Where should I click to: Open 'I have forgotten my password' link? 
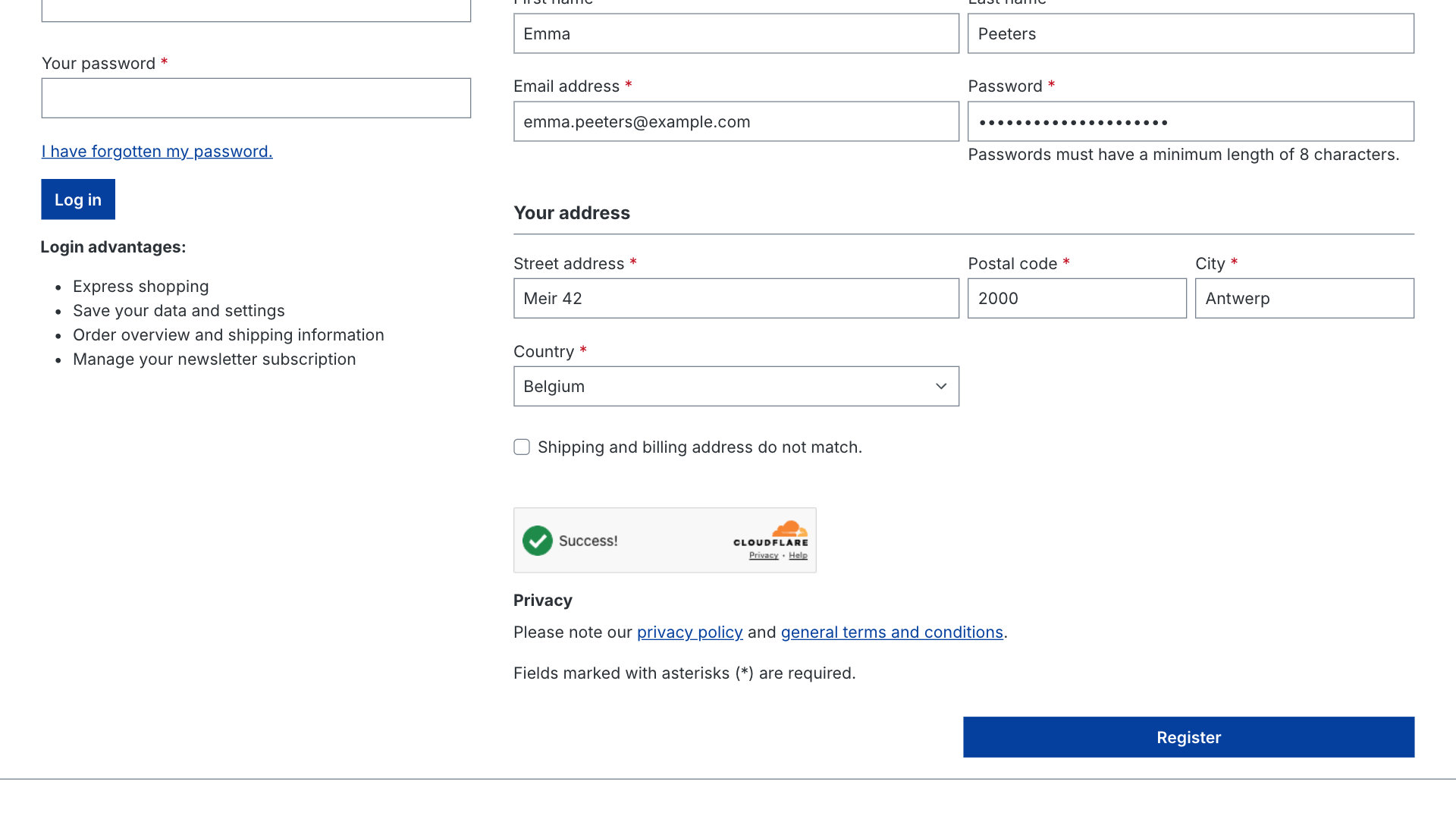(157, 152)
